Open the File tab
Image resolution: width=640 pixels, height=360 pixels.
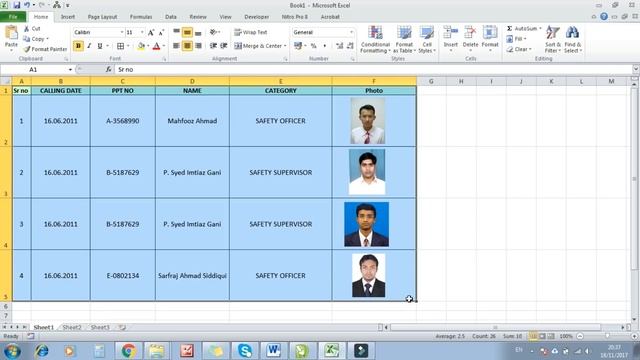click(13, 17)
